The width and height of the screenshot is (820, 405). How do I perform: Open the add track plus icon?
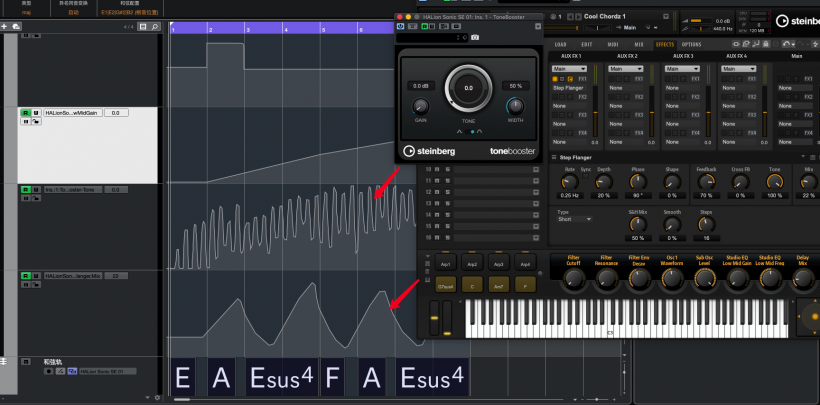[4, 26]
